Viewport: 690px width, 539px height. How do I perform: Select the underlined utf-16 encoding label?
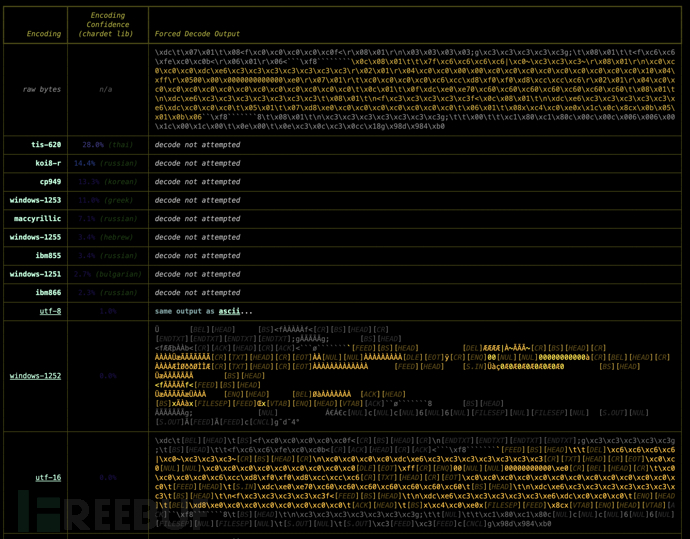point(48,478)
